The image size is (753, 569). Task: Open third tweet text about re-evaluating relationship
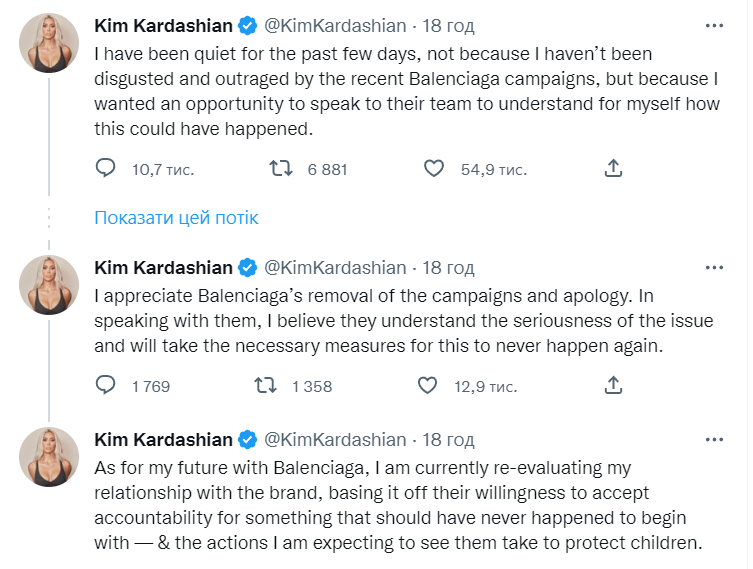[400, 506]
